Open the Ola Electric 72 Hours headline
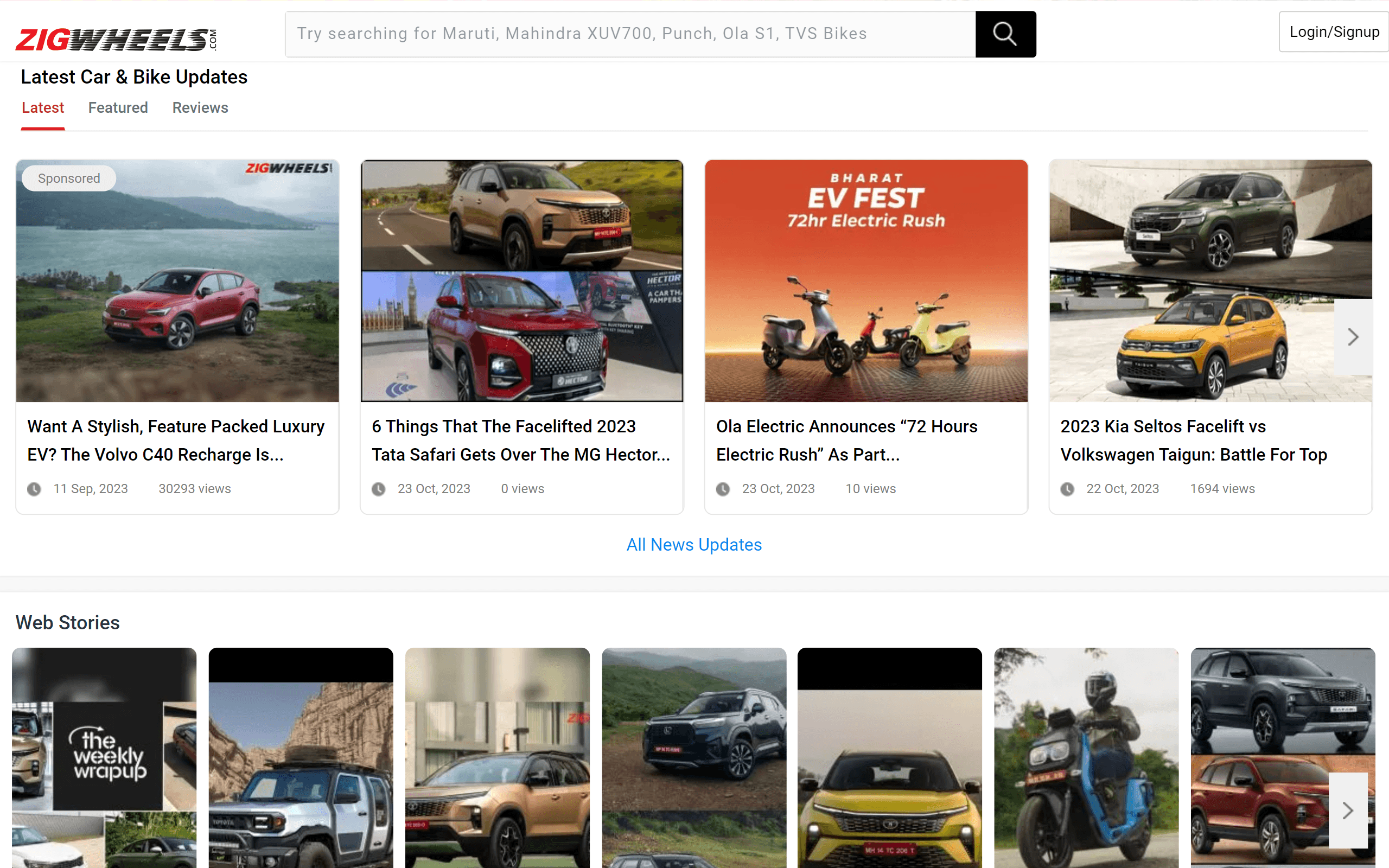This screenshot has height=868, width=1389. [x=846, y=441]
